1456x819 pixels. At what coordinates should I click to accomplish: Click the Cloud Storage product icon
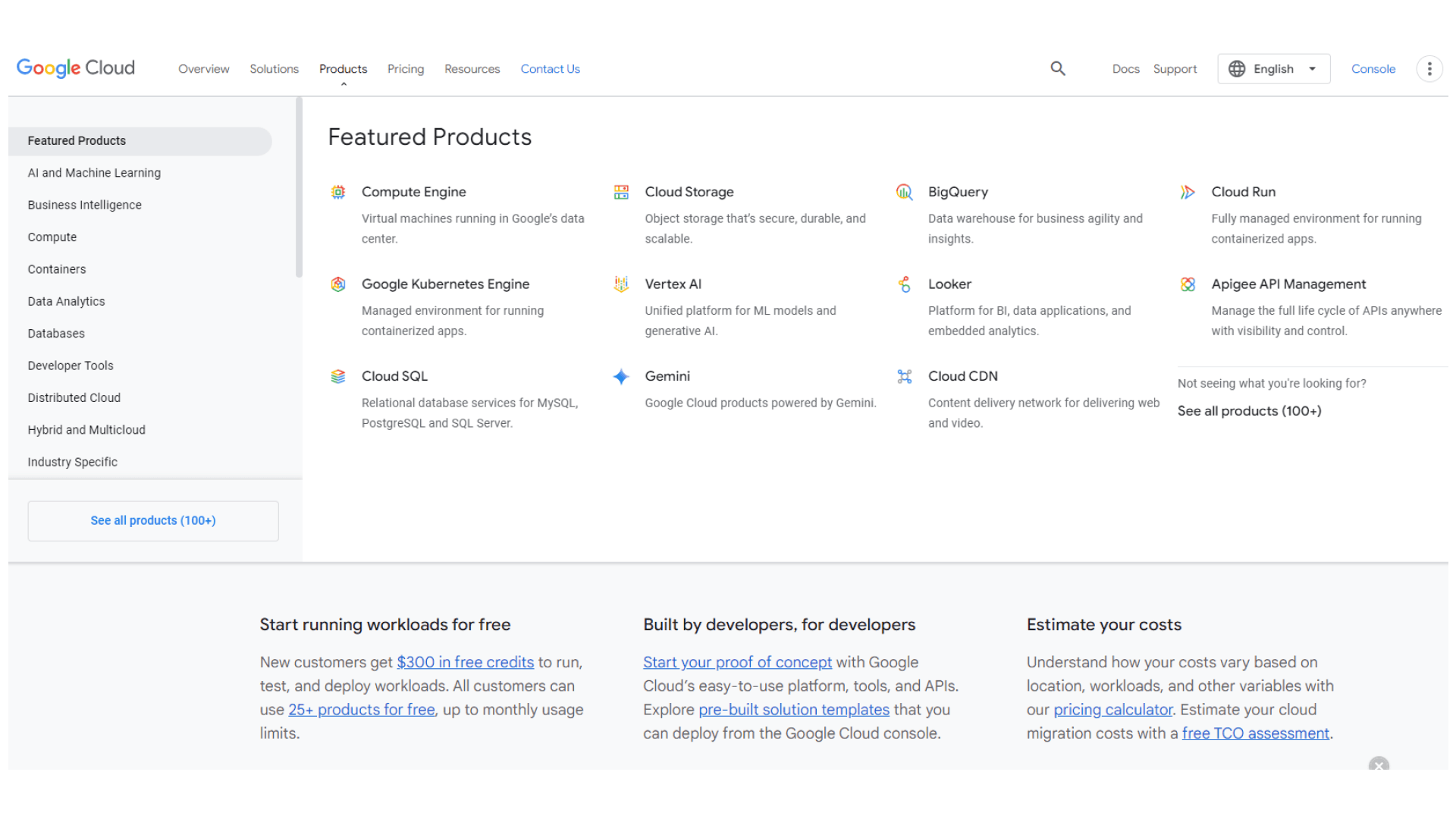point(621,193)
